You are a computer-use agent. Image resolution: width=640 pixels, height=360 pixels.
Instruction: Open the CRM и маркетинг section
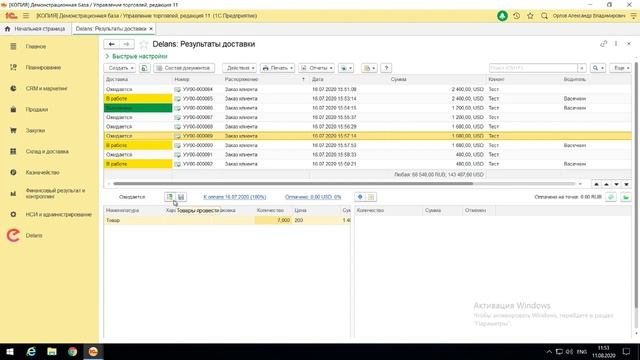(x=46, y=89)
